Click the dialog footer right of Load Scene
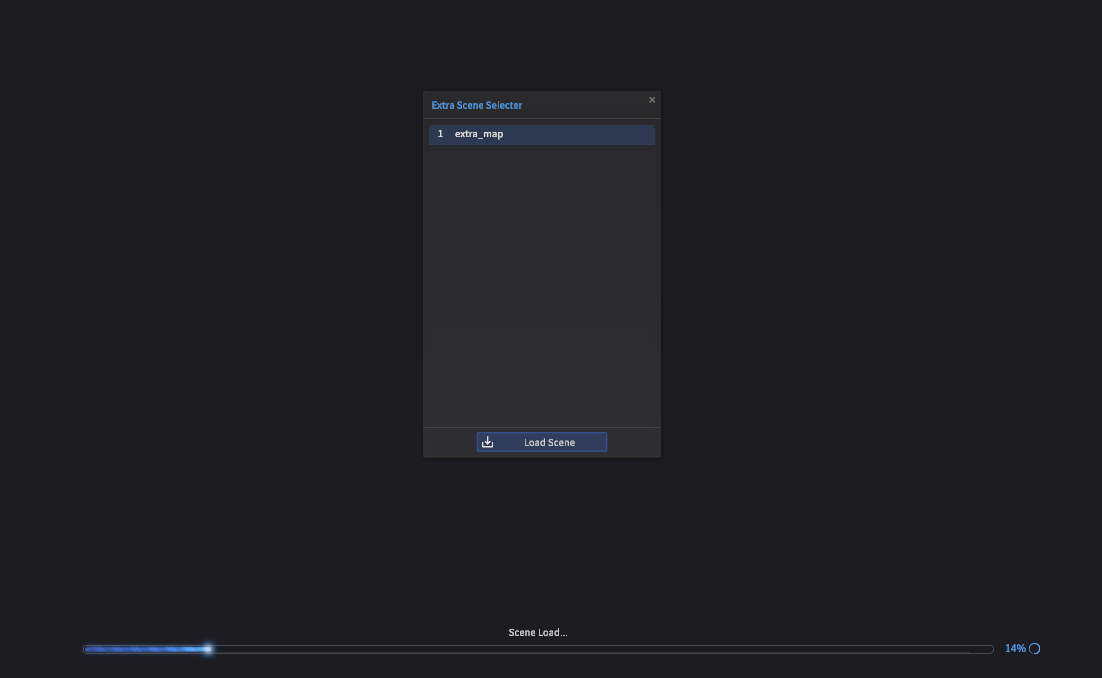The width and height of the screenshot is (1102, 678). [x=633, y=442]
